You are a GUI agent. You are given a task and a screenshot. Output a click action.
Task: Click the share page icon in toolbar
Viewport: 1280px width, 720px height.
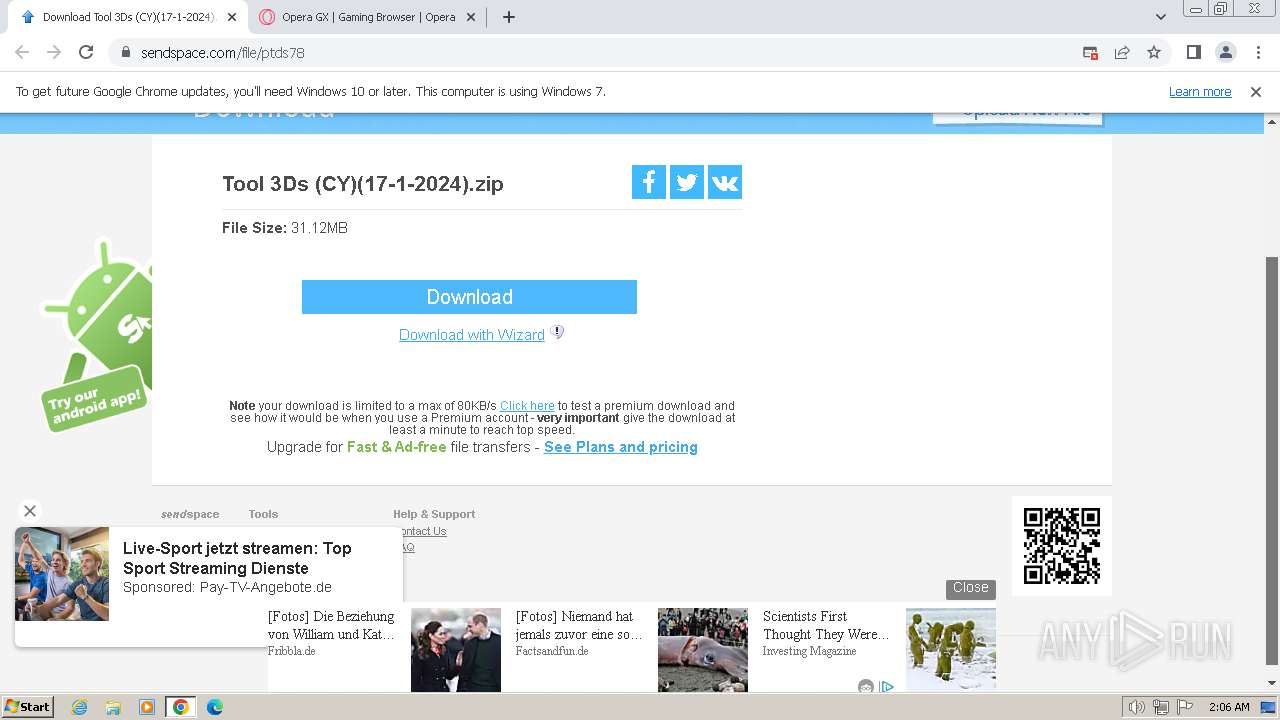(x=1122, y=52)
